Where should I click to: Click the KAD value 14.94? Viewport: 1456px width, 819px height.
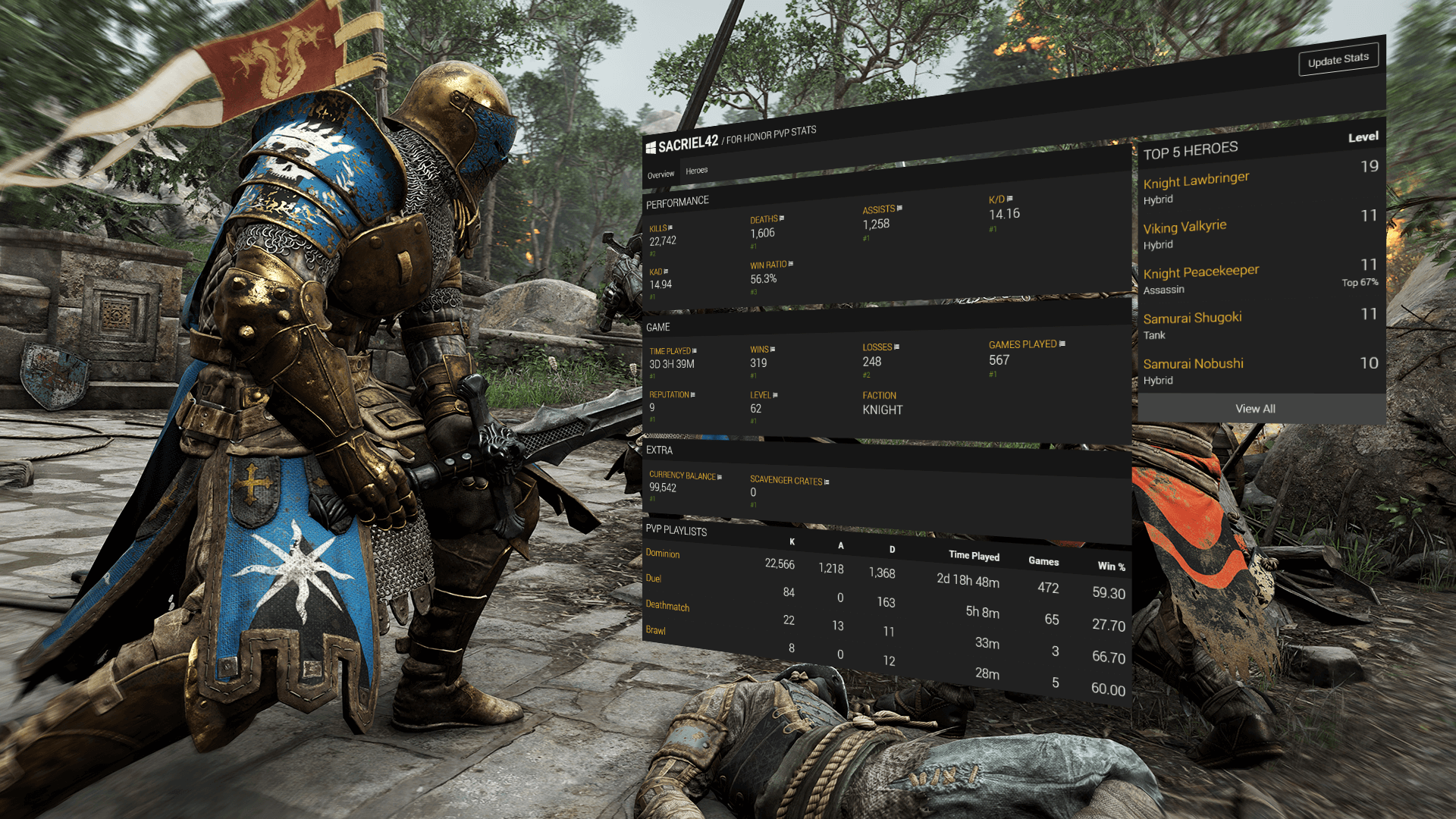tap(661, 284)
